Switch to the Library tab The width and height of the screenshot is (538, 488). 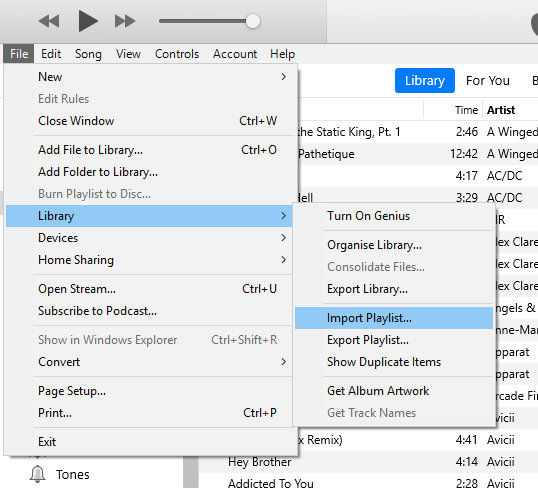coord(424,81)
